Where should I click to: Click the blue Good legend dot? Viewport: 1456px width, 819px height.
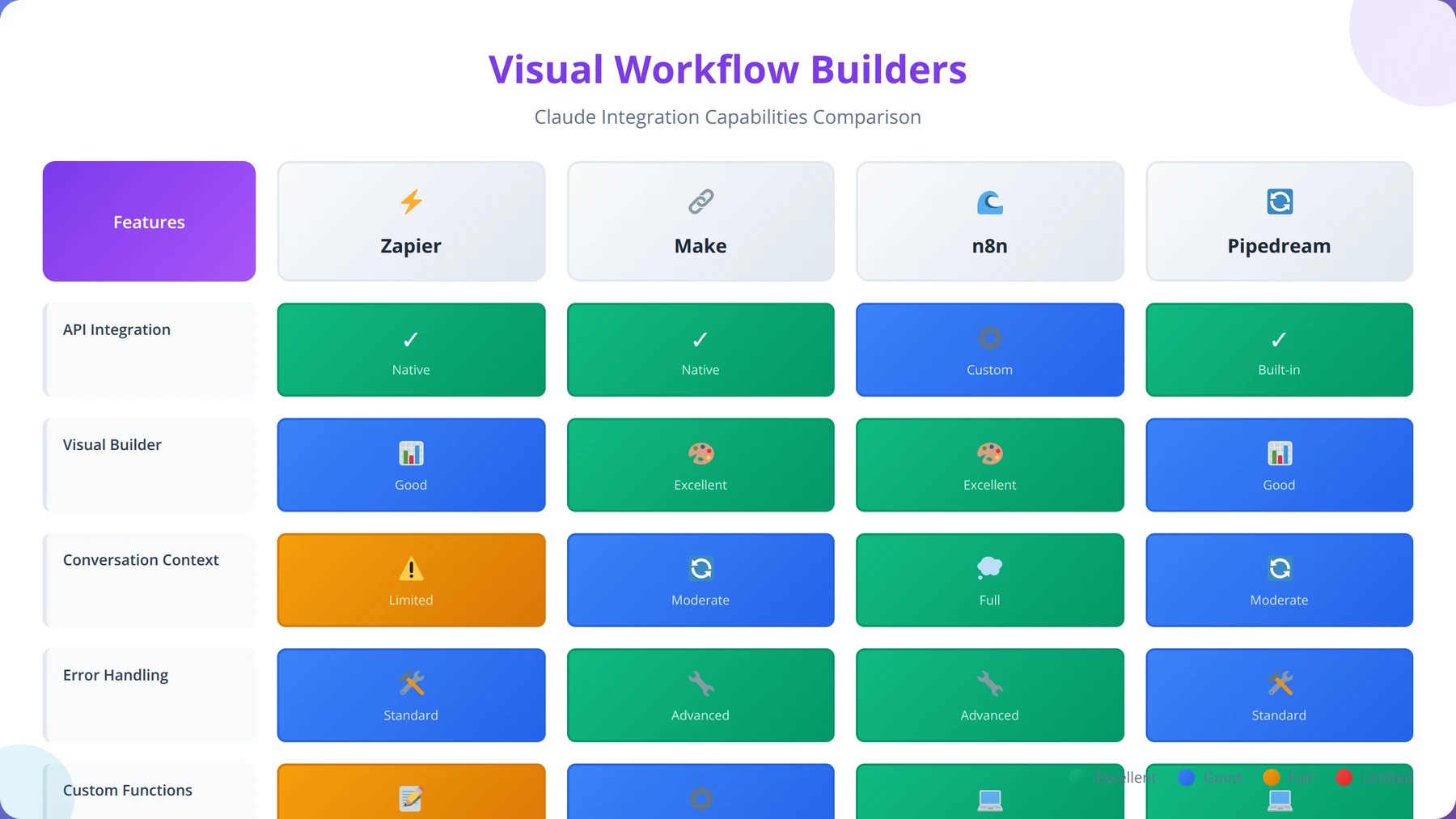click(x=1187, y=778)
